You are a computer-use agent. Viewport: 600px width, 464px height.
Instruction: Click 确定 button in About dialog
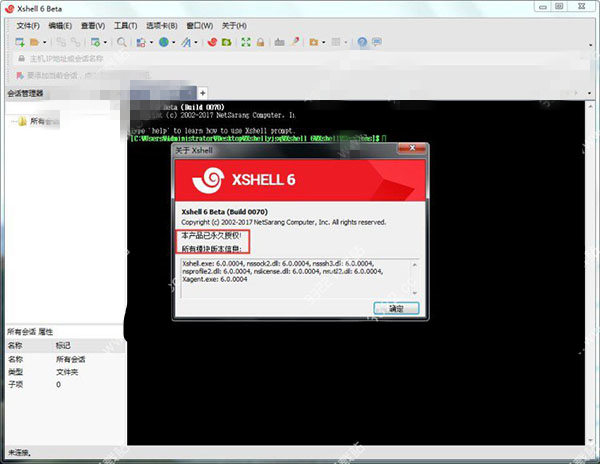pyautogui.click(x=396, y=308)
